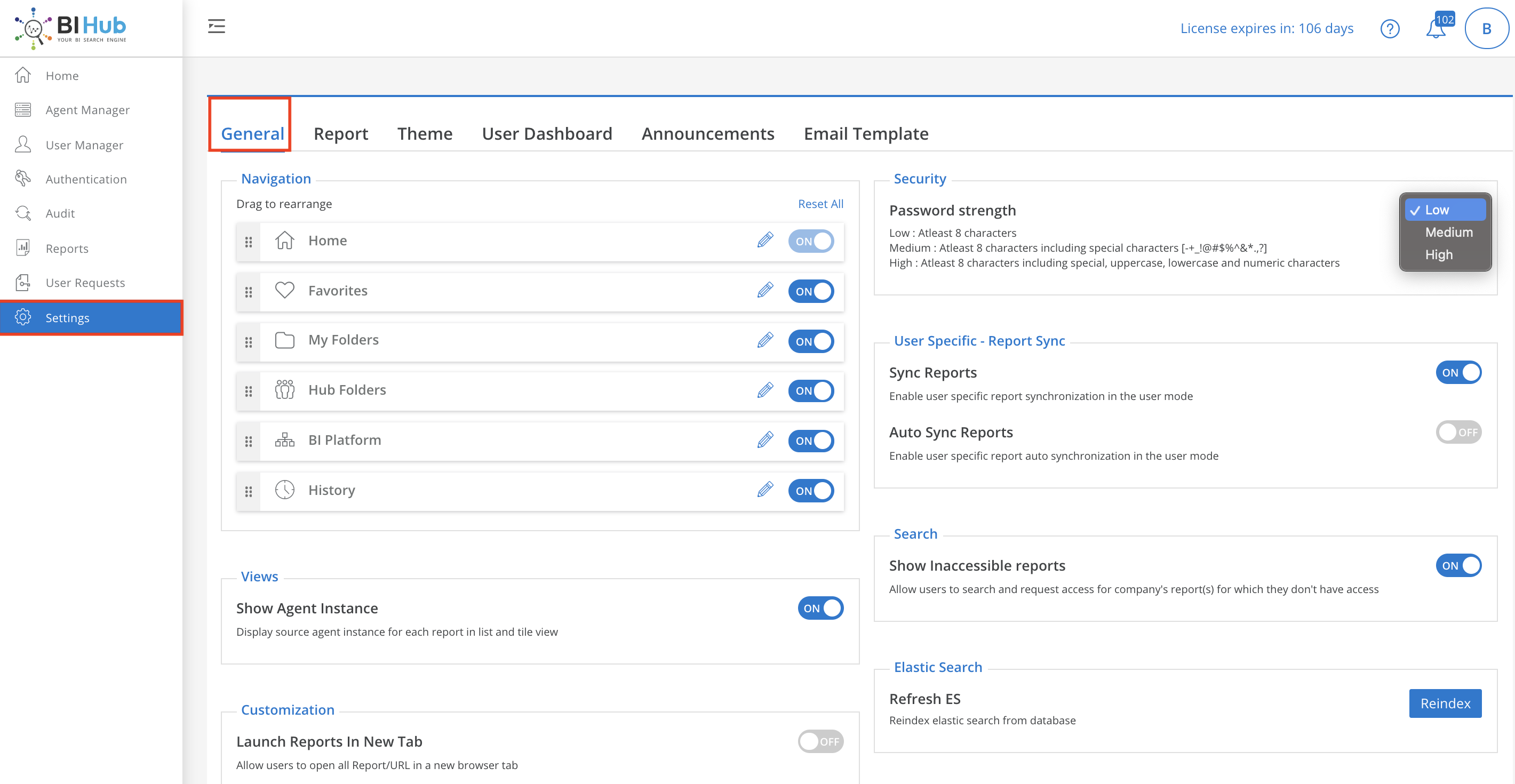
Task: Click the User Manager sidebar icon
Action: (24, 144)
